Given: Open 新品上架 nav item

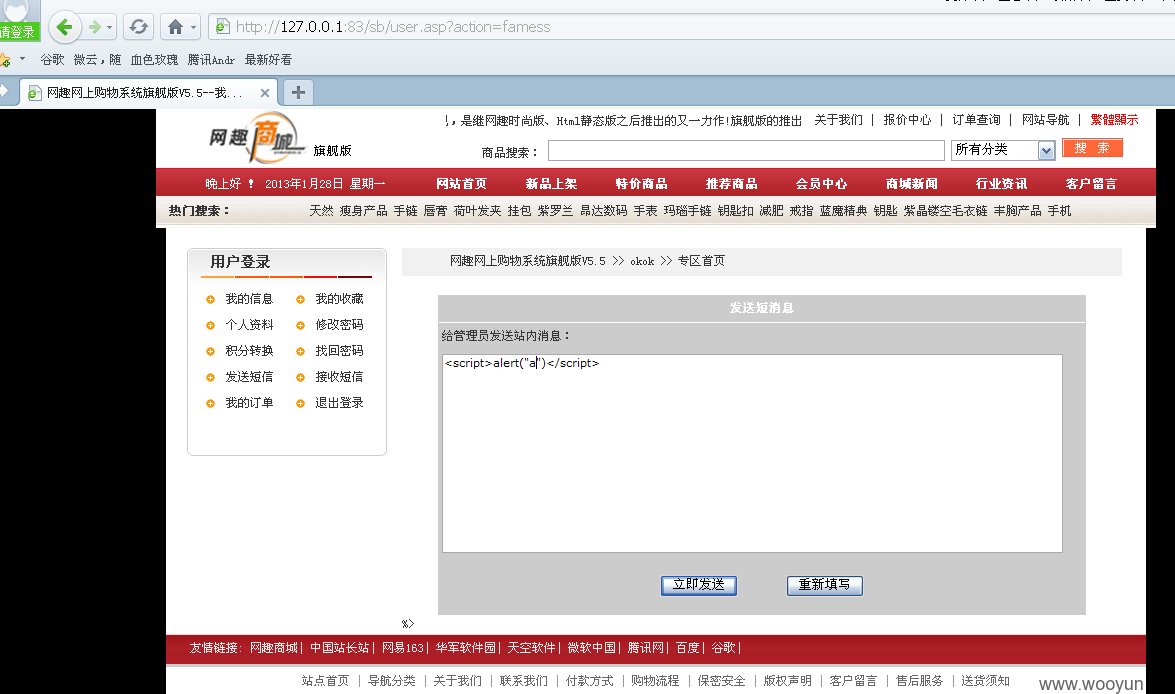Looking at the screenshot, I should click(551, 184).
